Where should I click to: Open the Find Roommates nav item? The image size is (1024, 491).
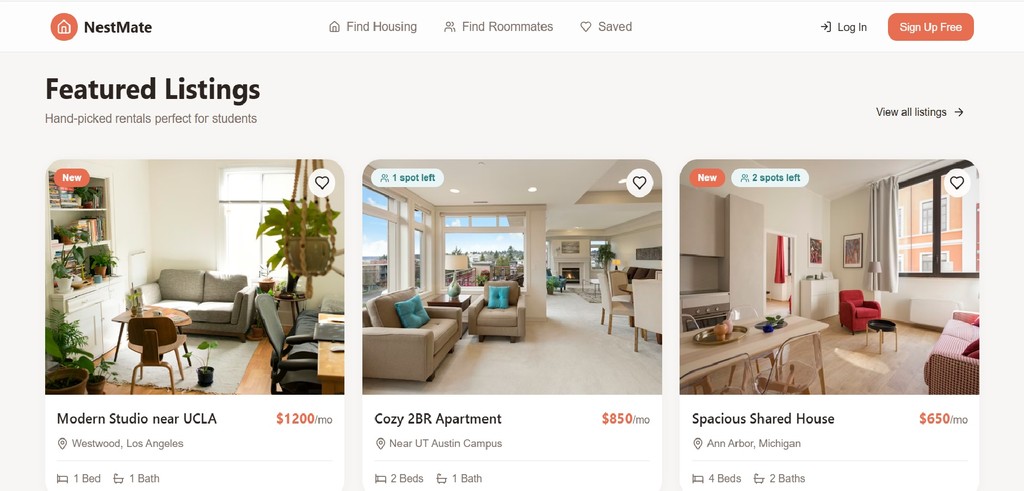point(498,27)
